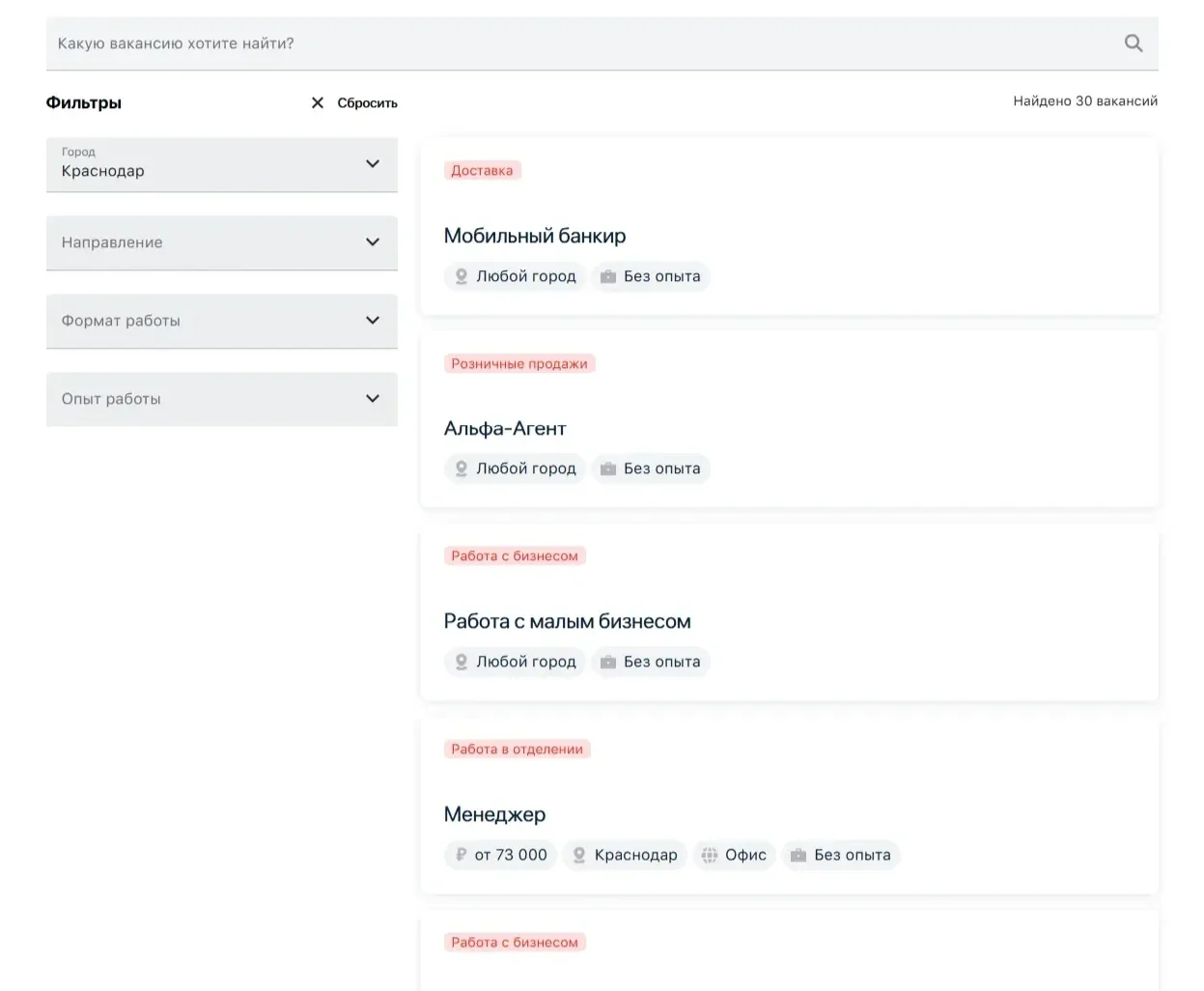Expand the Направление filter dropdown
Screen dimensions: 1204x991
point(222,242)
